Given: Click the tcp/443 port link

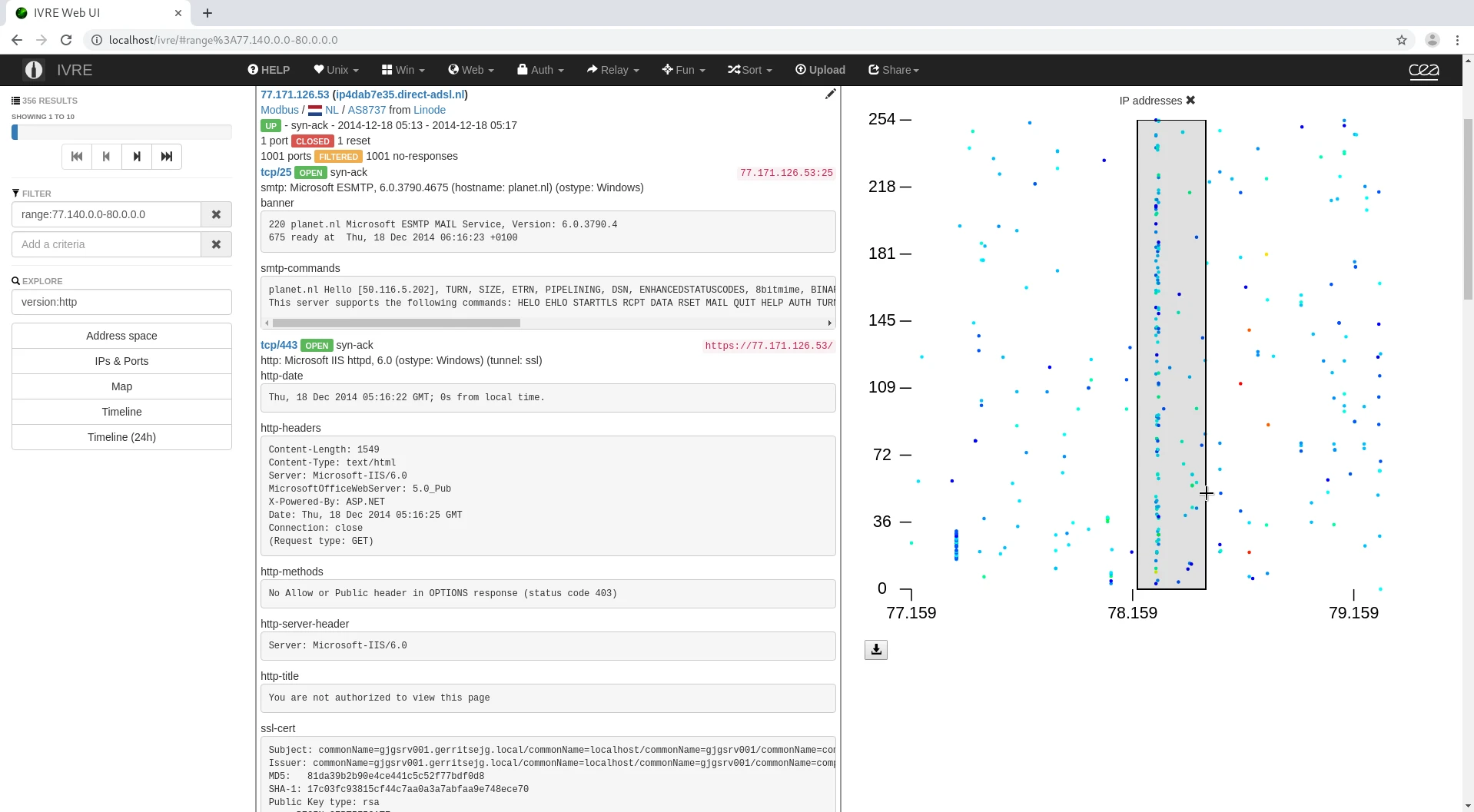Looking at the screenshot, I should click(279, 345).
